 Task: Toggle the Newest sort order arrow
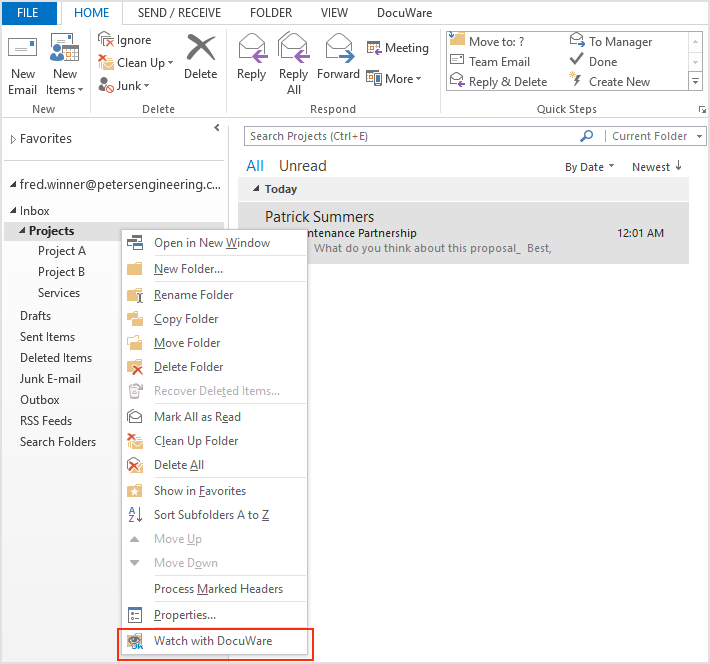click(x=679, y=166)
